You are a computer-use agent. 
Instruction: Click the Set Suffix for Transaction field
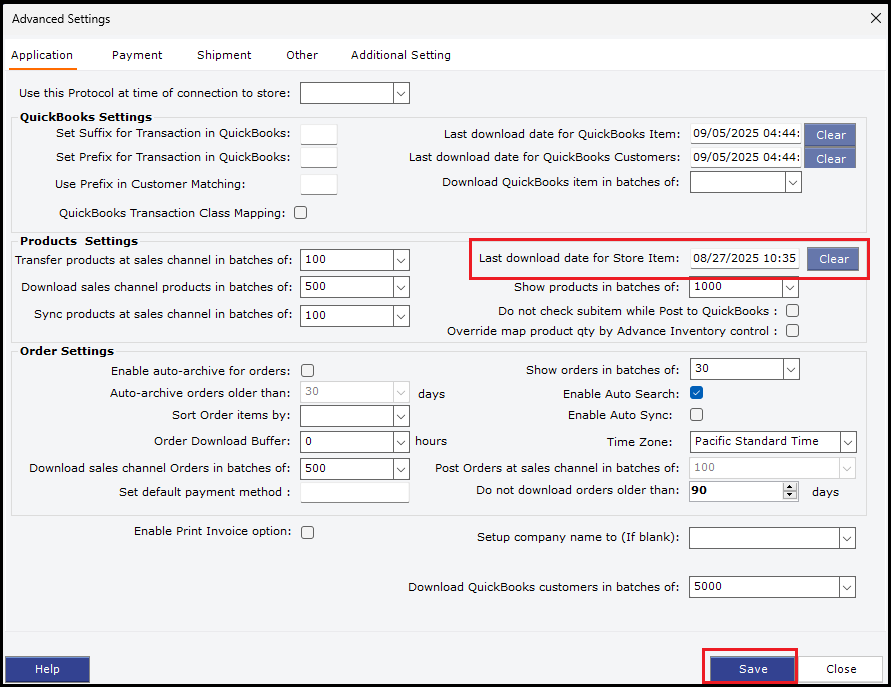[319, 134]
